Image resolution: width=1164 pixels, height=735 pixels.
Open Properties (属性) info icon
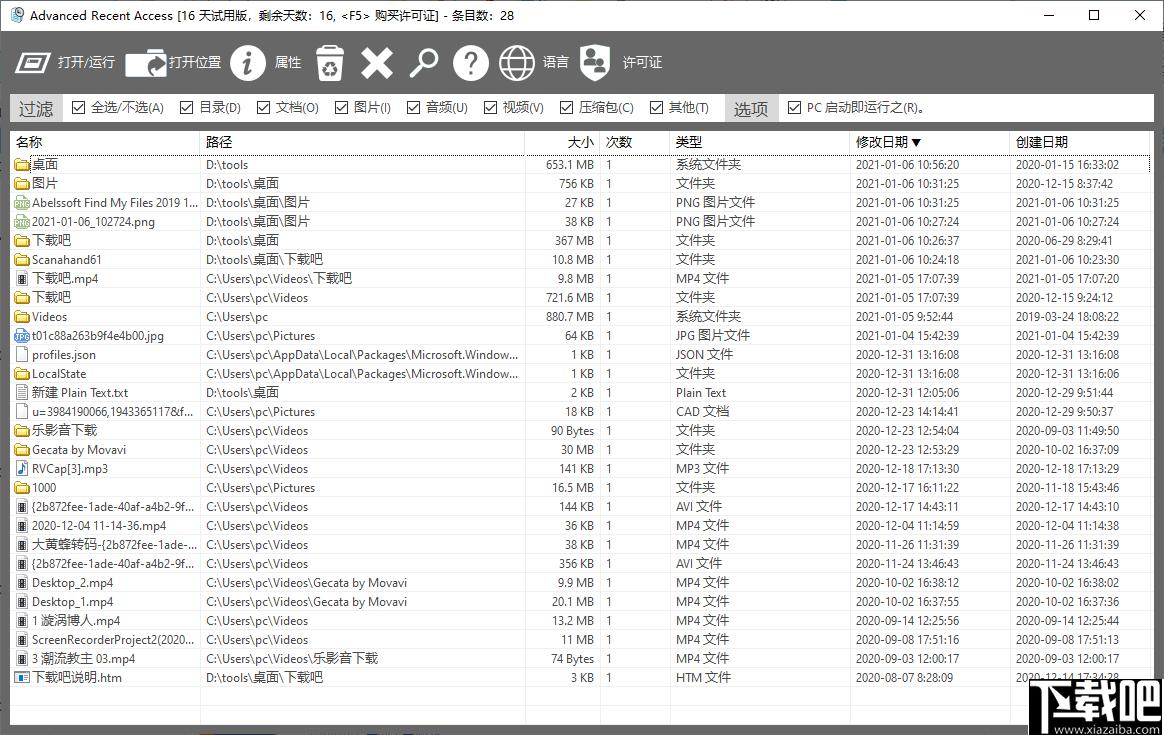(247, 63)
